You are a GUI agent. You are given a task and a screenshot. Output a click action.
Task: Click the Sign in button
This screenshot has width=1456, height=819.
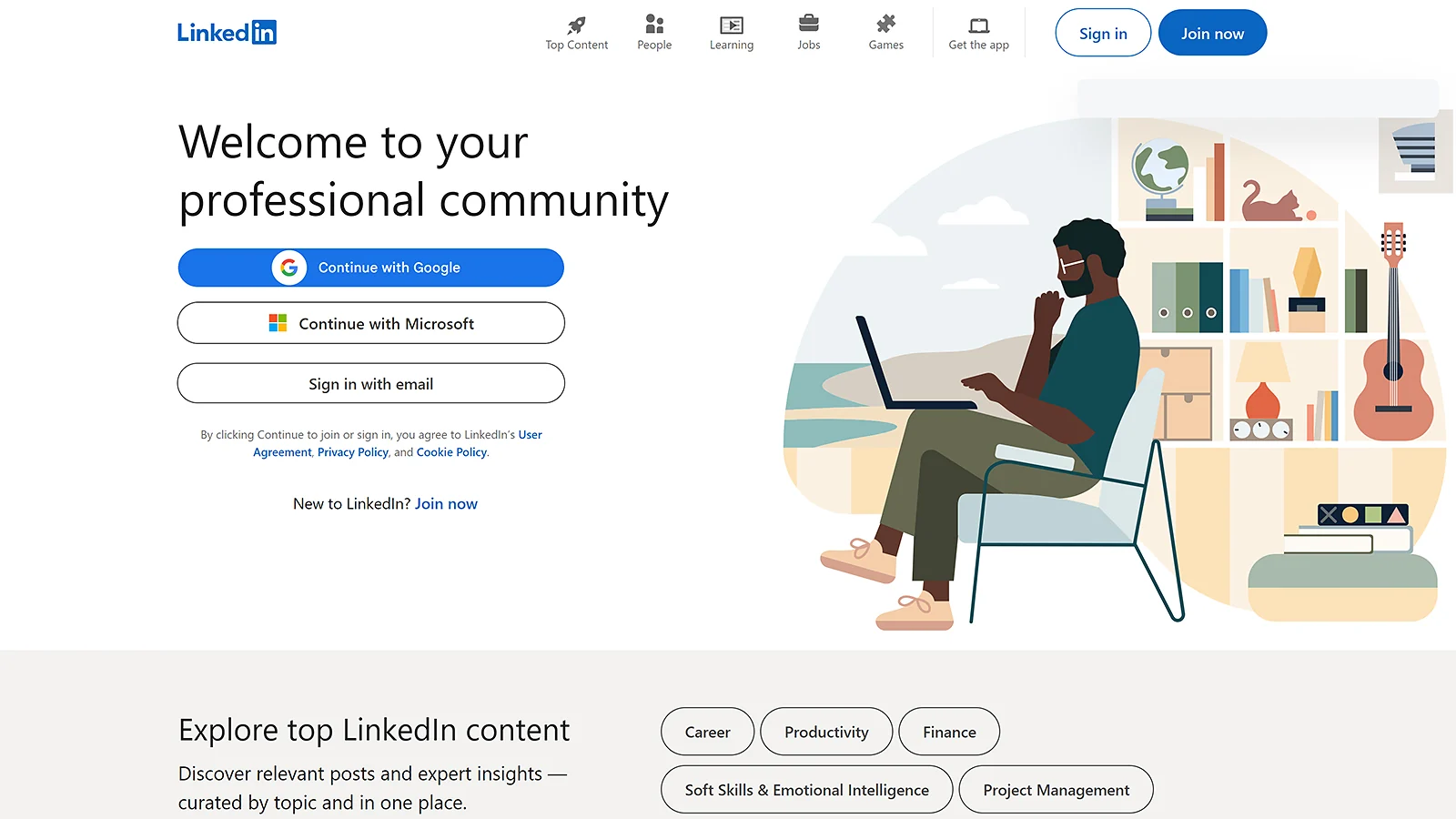pyautogui.click(x=1103, y=34)
